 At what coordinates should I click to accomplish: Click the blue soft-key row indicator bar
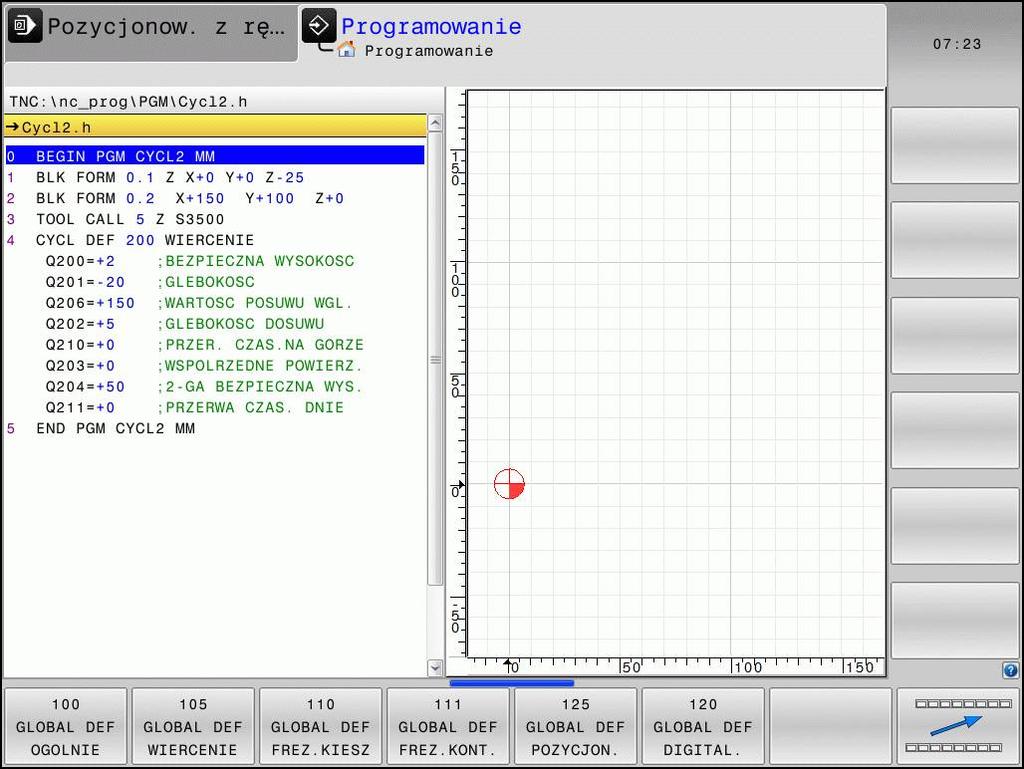(511, 683)
